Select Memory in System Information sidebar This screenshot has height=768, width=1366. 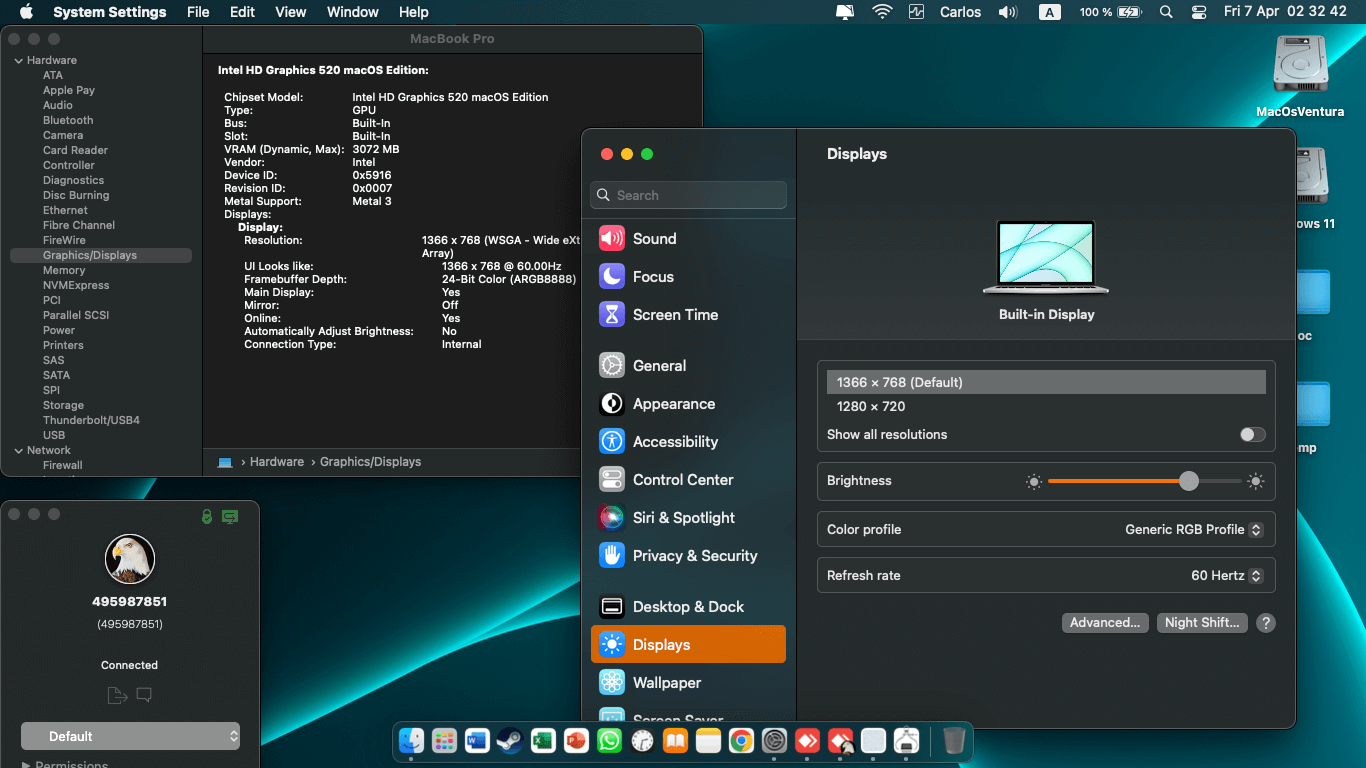tap(64, 271)
